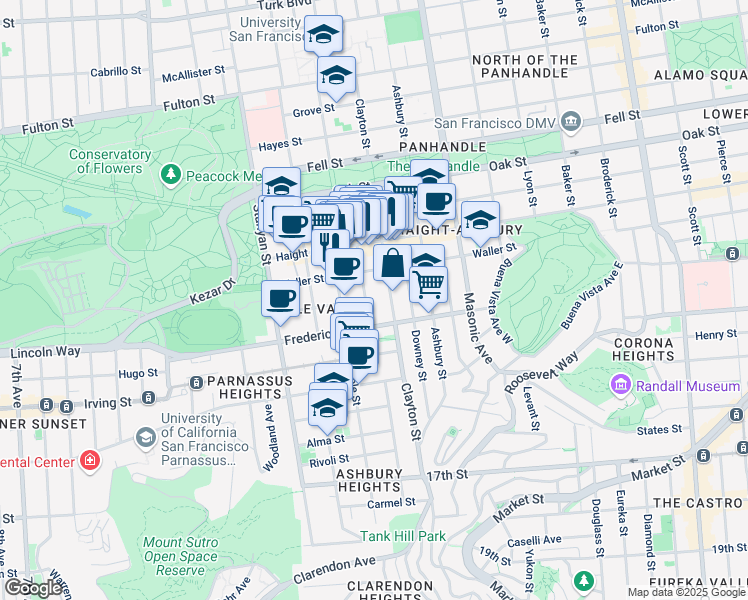Select the graduation cap marker above Waller St label
748x600 pixels.
pyautogui.click(x=480, y=221)
